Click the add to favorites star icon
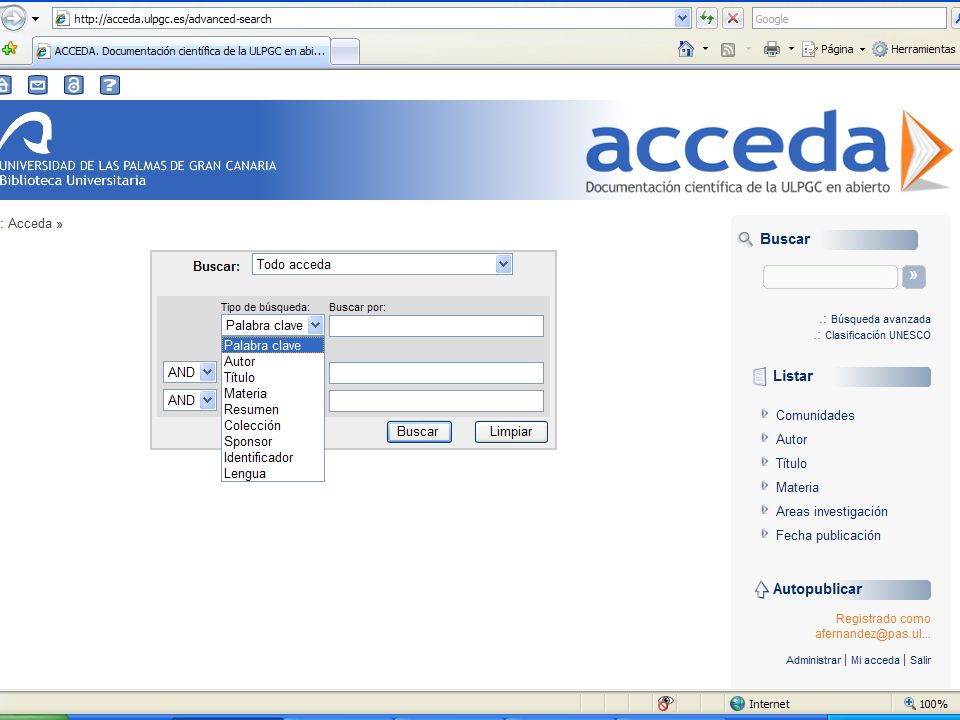The height and width of the screenshot is (720, 960). [10, 49]
